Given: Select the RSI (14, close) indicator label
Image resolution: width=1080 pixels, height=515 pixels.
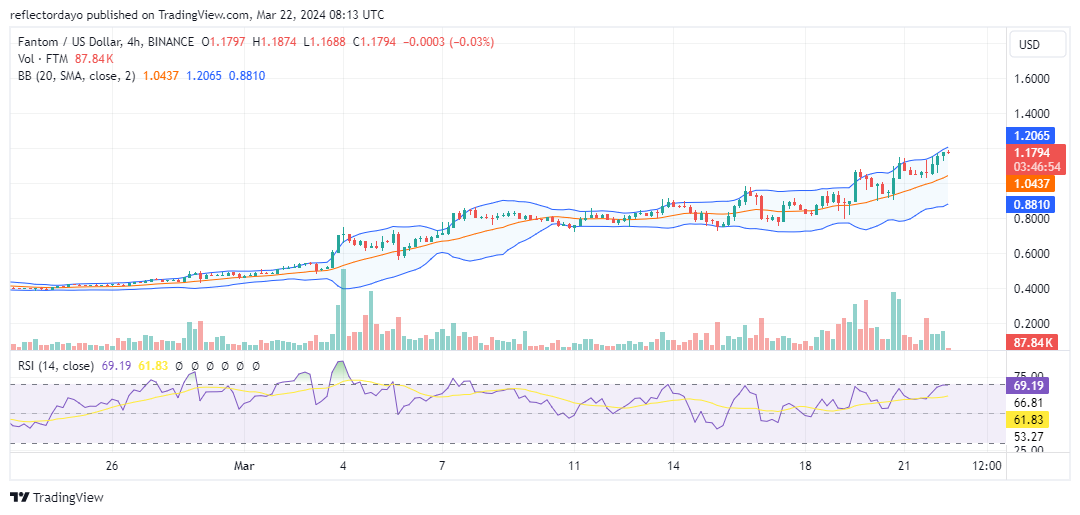Looking at the screenshot, I should pyautogui.click(x=56, y=366).
